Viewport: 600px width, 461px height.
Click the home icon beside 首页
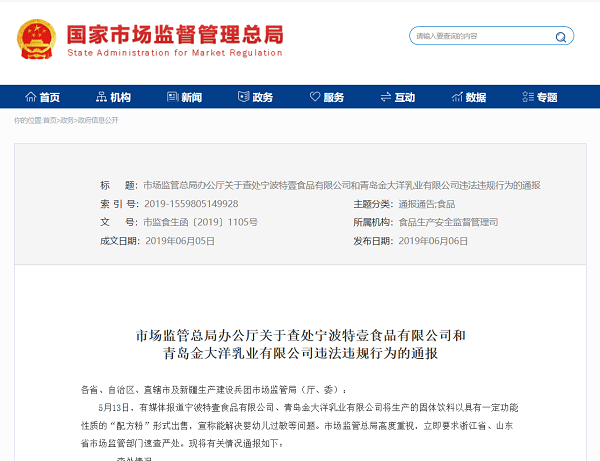30,97
